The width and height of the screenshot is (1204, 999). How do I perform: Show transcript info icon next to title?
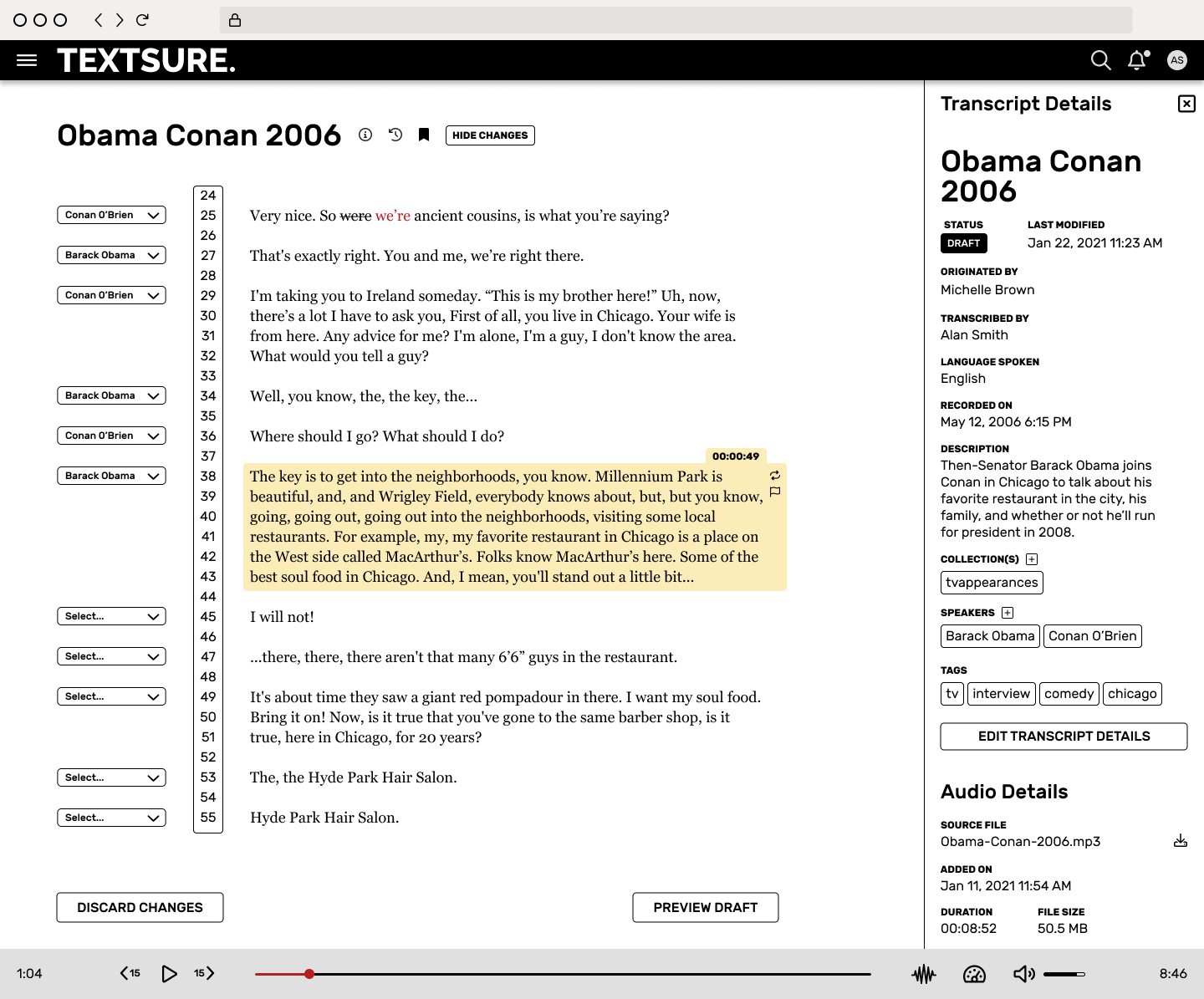pyautogui.click(x=365, y=135)
